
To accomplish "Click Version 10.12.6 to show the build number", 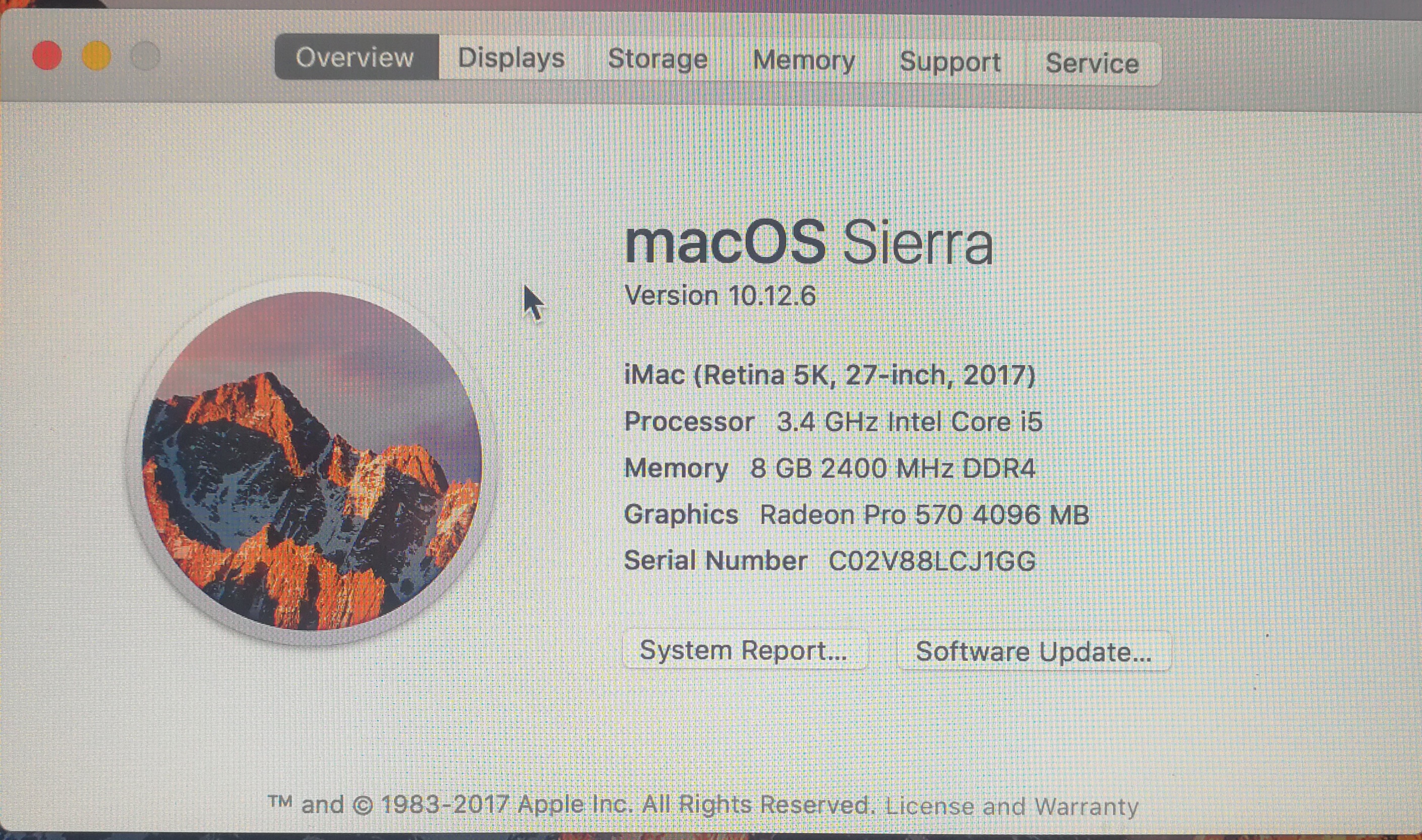I will point(720,296).
